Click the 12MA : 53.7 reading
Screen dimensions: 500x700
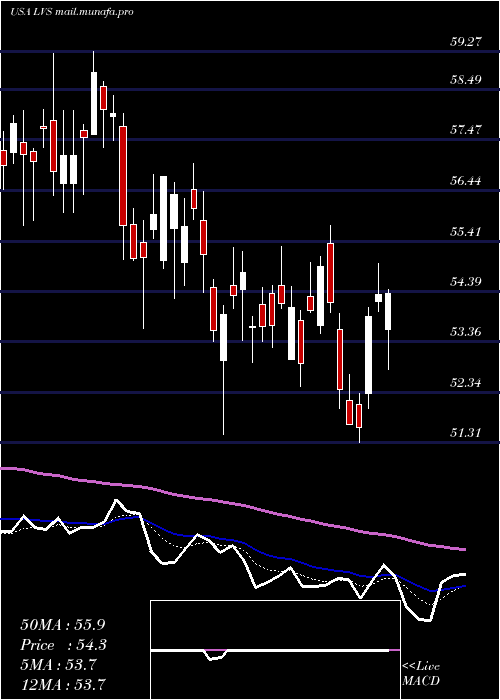coord(63,684)
